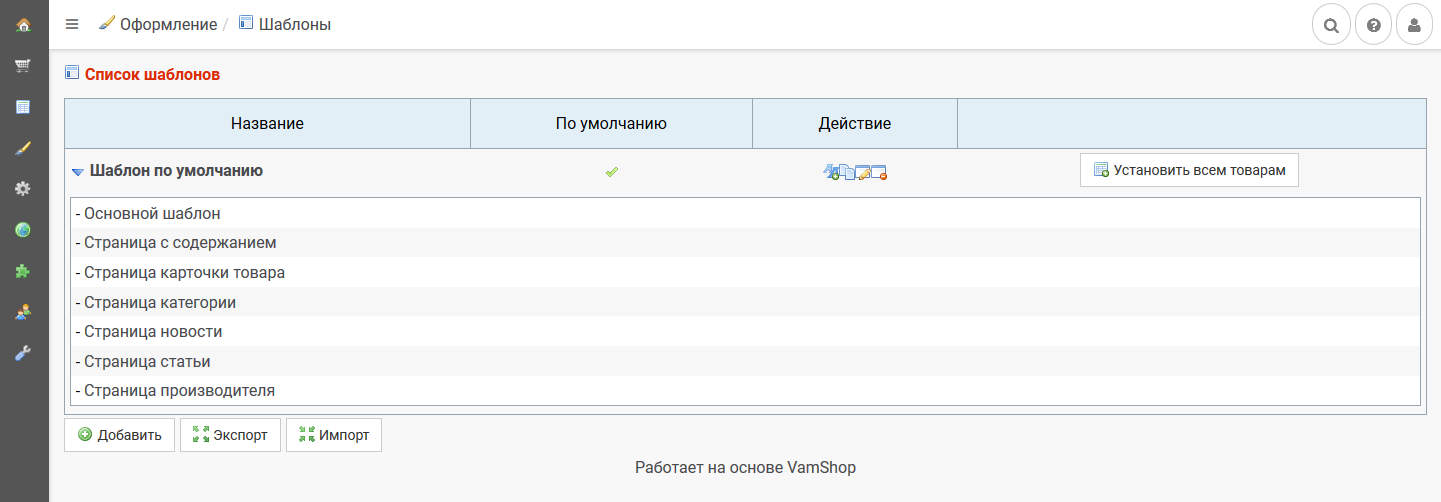Open the green puzzle modules section in sidebar
Image resolution: width=1441 pixels, height=502 pixels.
(23, 271)
